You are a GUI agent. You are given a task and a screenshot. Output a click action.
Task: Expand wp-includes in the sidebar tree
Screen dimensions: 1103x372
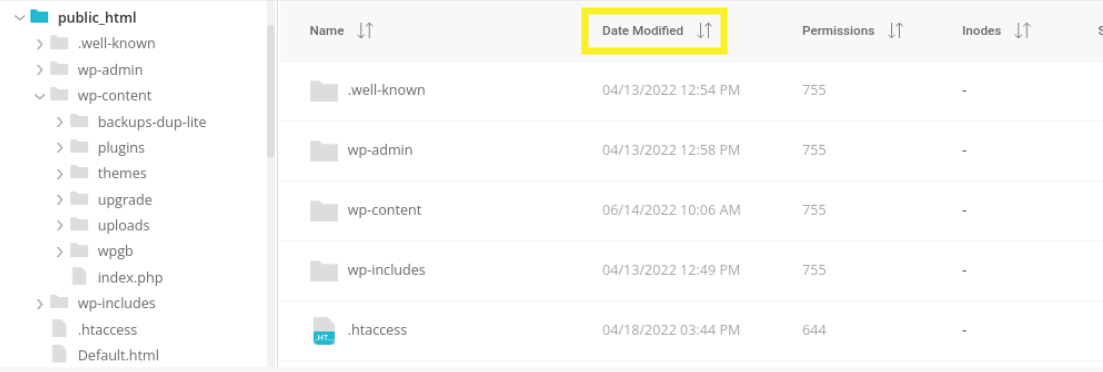40,304
